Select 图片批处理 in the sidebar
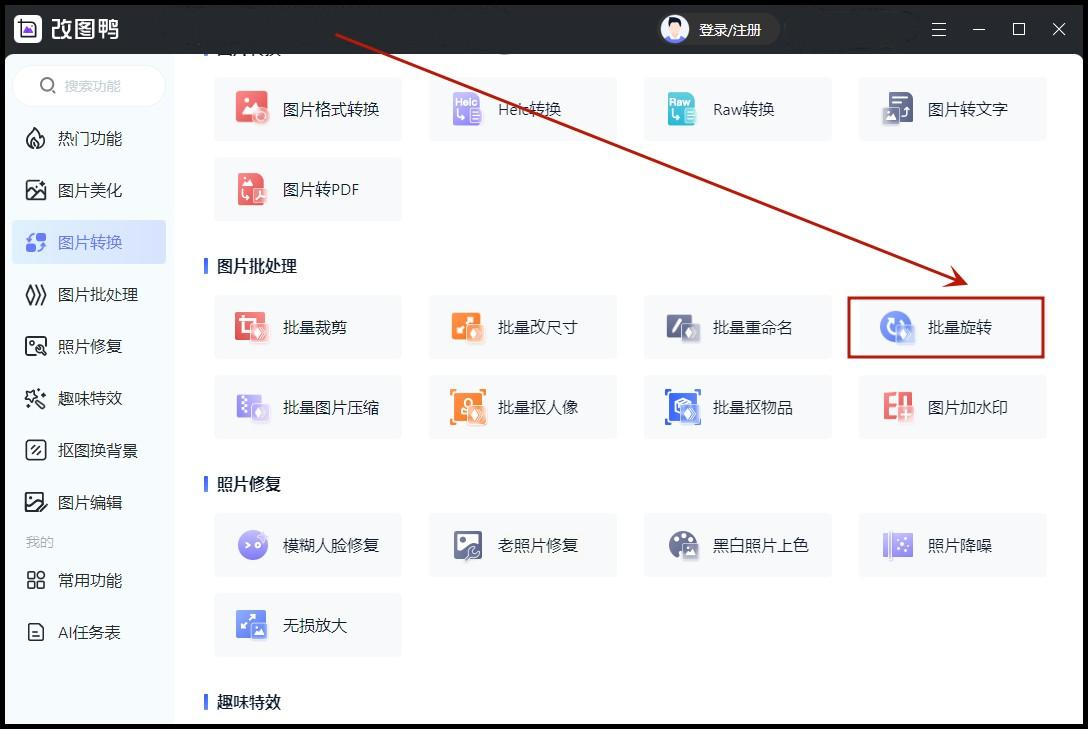The height and width of the screenshot is (729, 1088). 89,295
